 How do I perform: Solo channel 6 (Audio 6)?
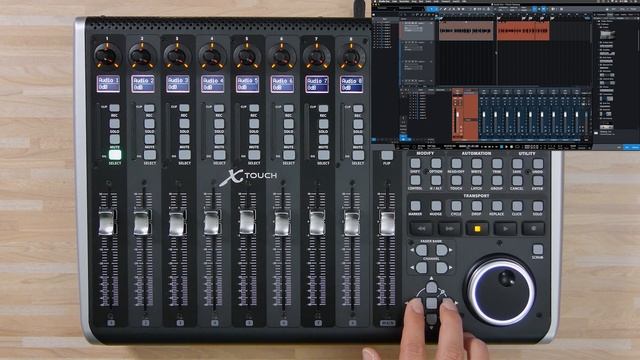coord(289,123)
